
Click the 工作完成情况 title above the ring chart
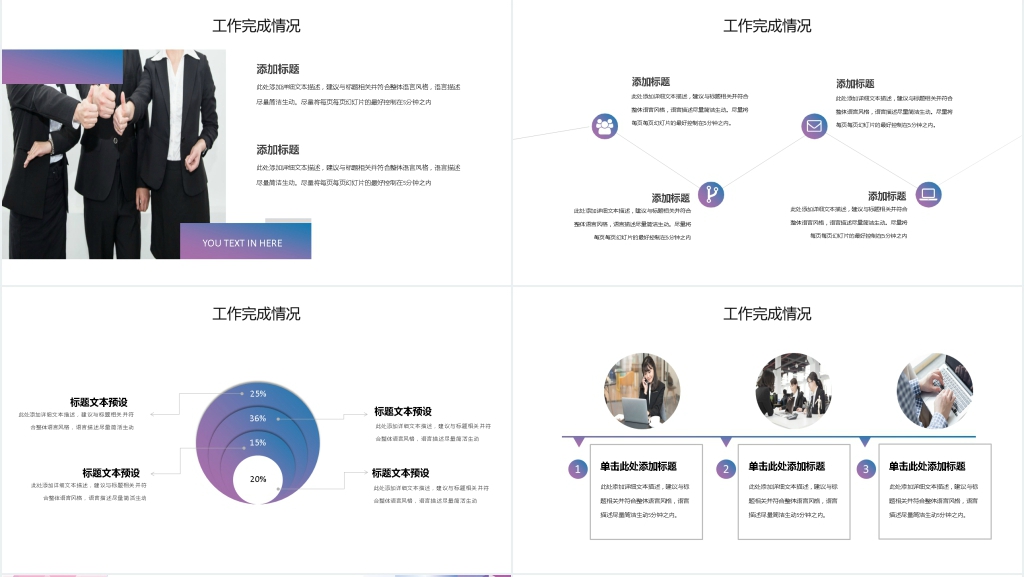256,314
